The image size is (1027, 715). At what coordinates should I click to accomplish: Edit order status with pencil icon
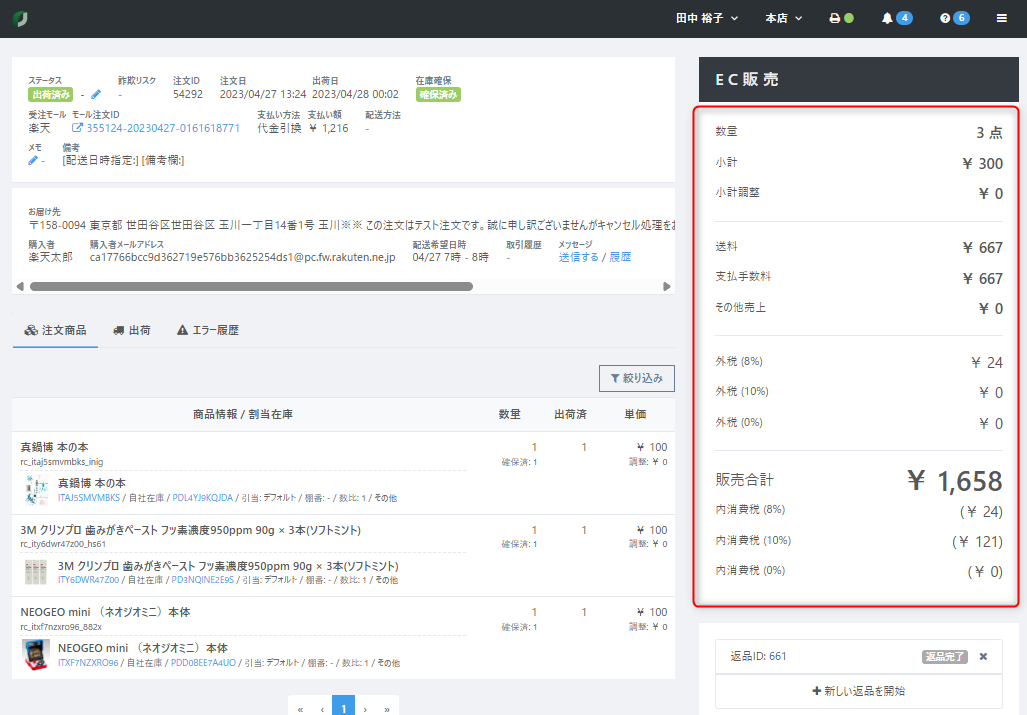click(x=96, y=95)
